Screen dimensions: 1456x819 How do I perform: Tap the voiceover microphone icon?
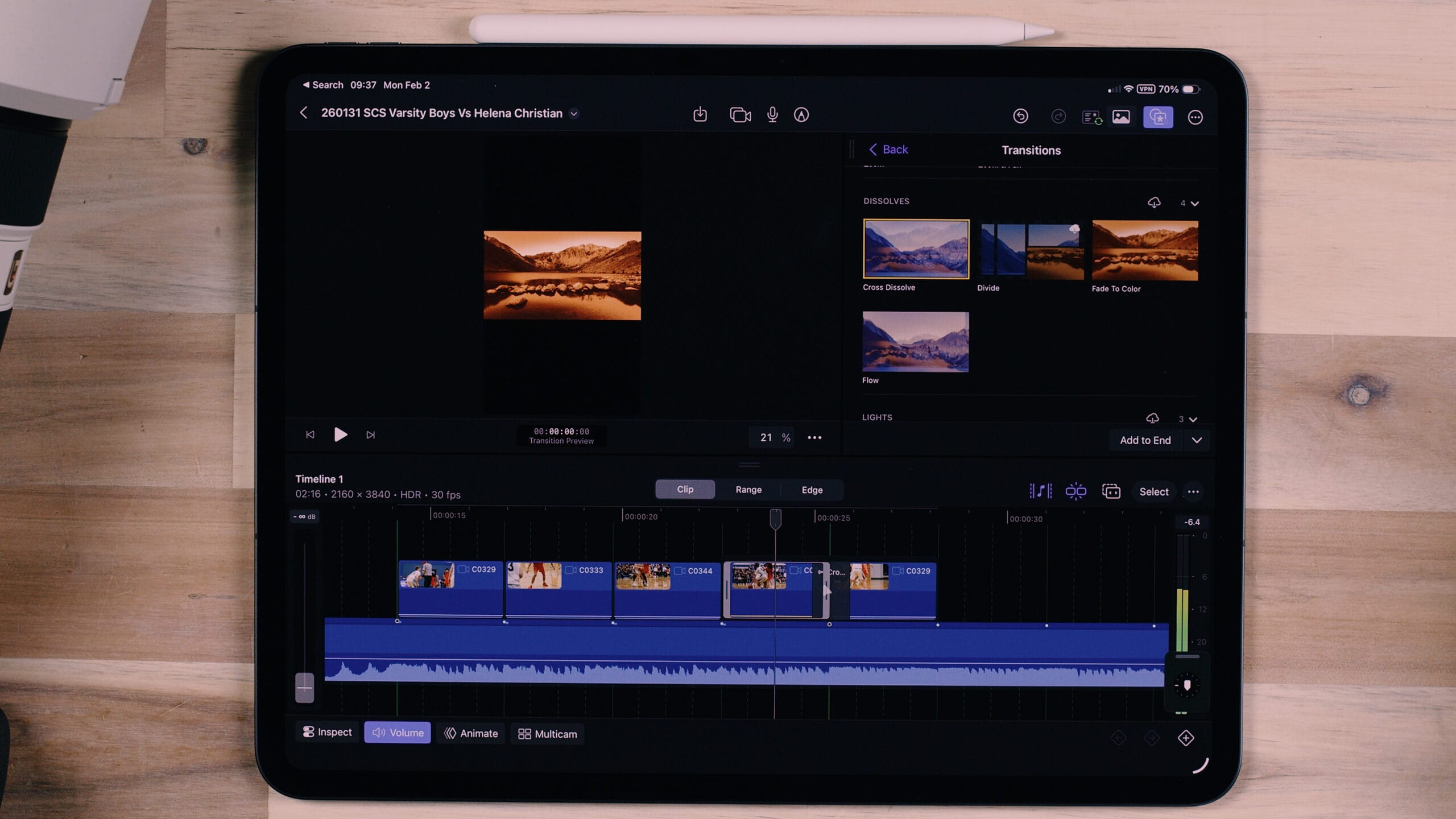point(772,115)
